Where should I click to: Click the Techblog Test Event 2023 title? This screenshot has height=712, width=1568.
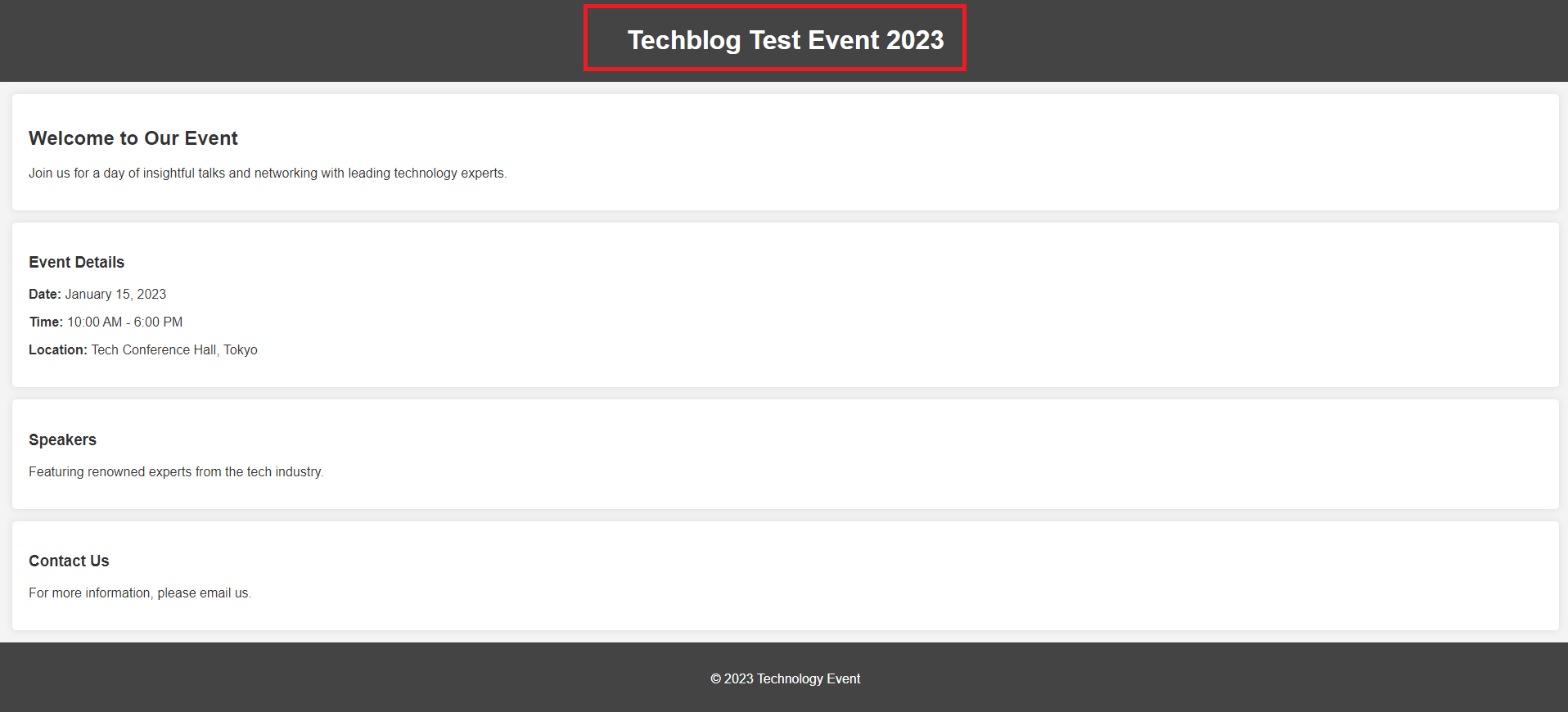785,40
